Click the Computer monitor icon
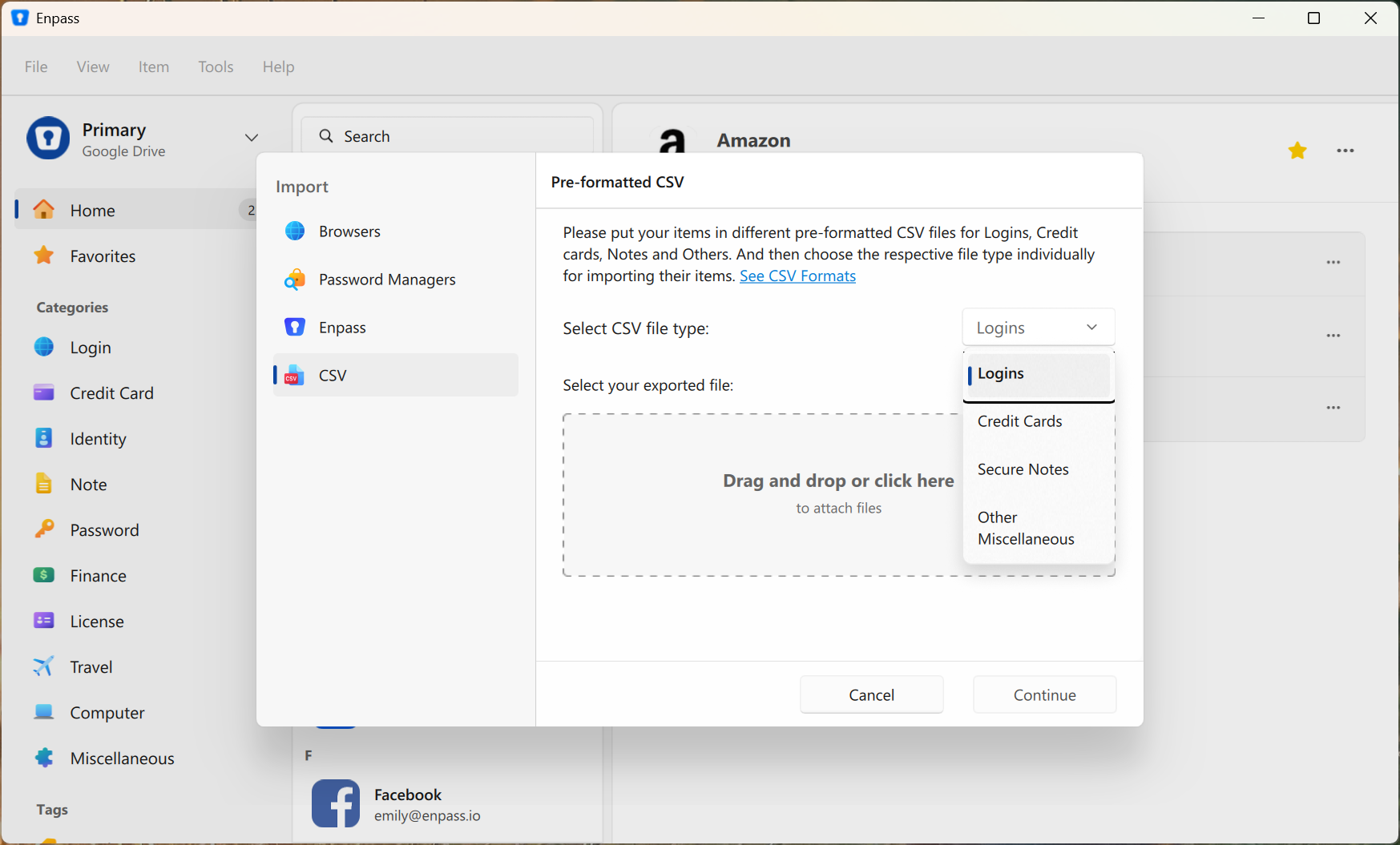This screenshot has height=845, width=1400. coord(44,712)
